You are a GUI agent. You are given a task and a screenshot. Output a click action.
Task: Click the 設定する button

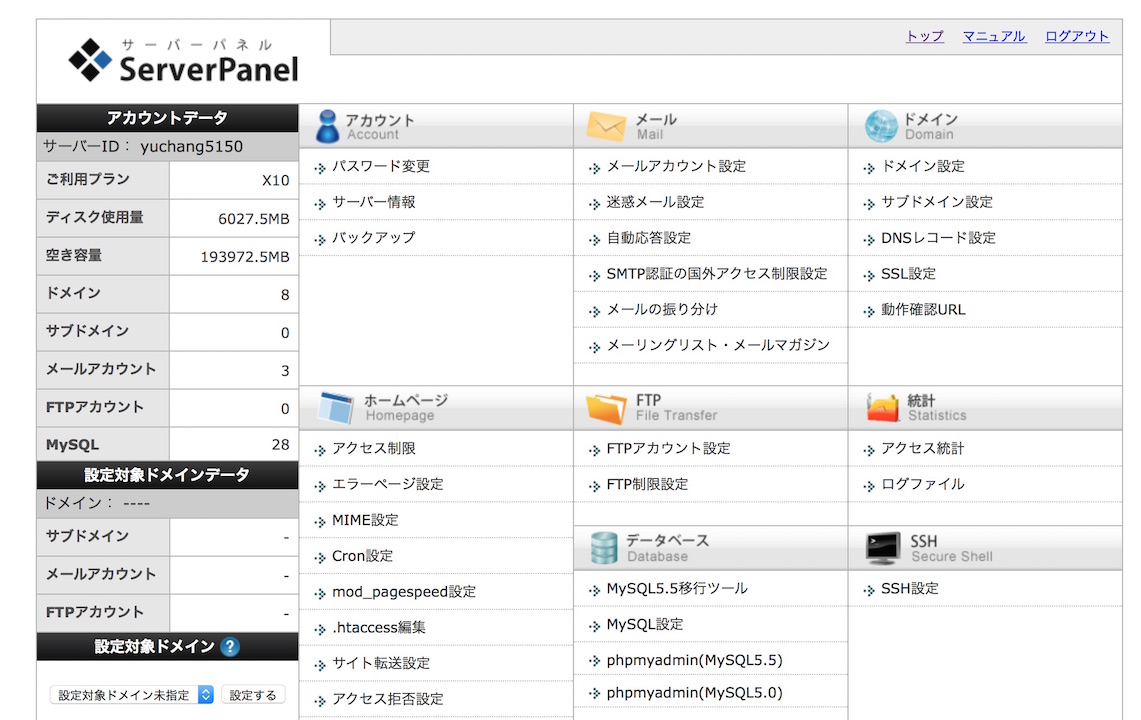(253, 695)
